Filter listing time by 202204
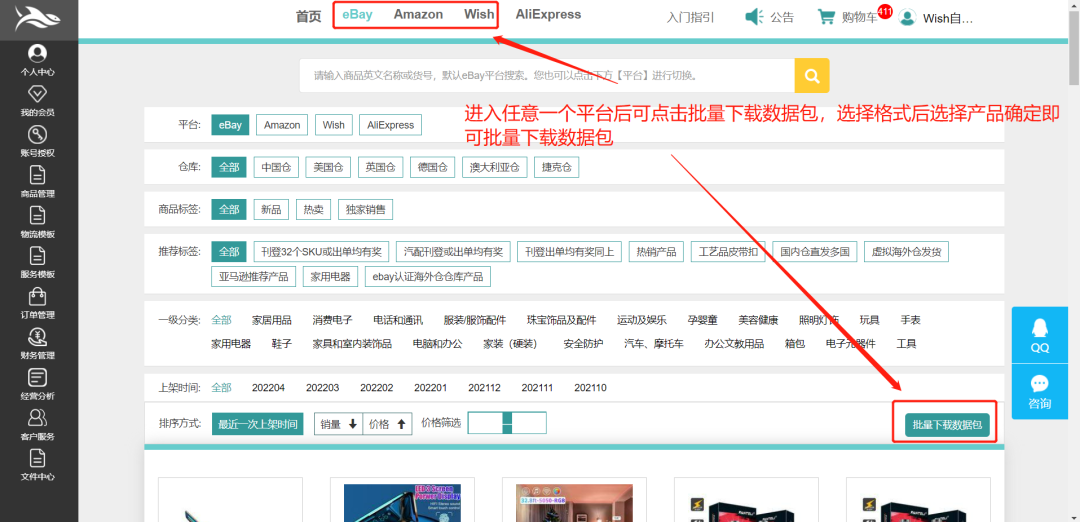Viewport: 1080px width, 522px height. [x=269, y=388]
